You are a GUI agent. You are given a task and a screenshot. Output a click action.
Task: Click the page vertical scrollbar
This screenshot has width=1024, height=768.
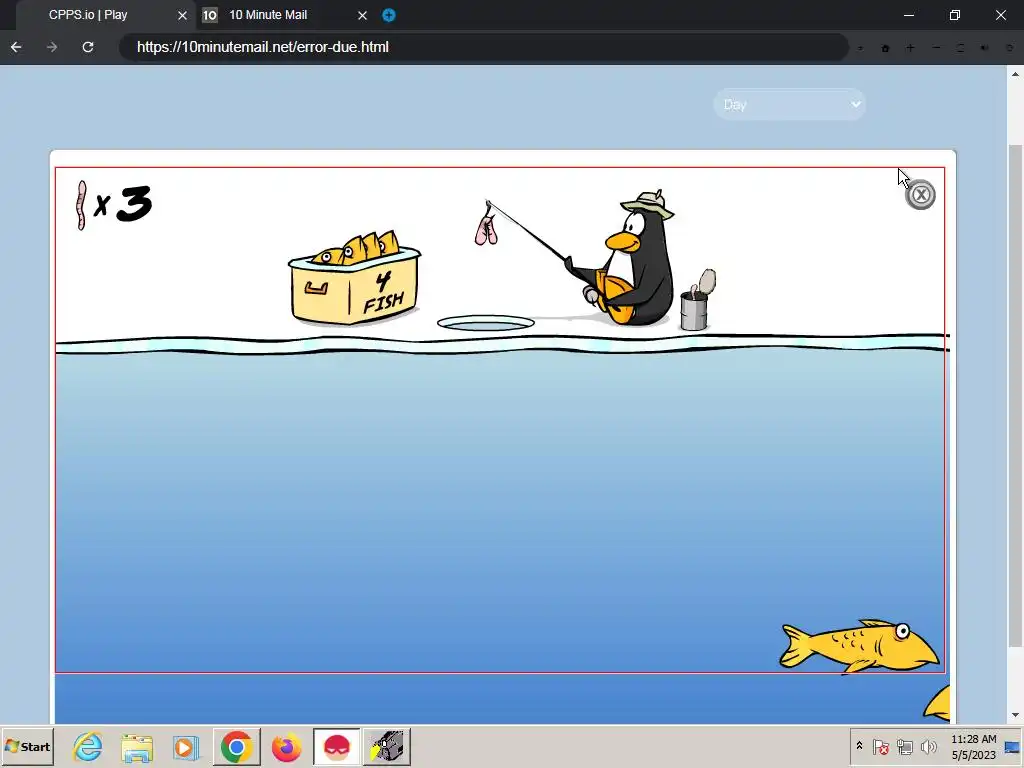click(1016, 396)
